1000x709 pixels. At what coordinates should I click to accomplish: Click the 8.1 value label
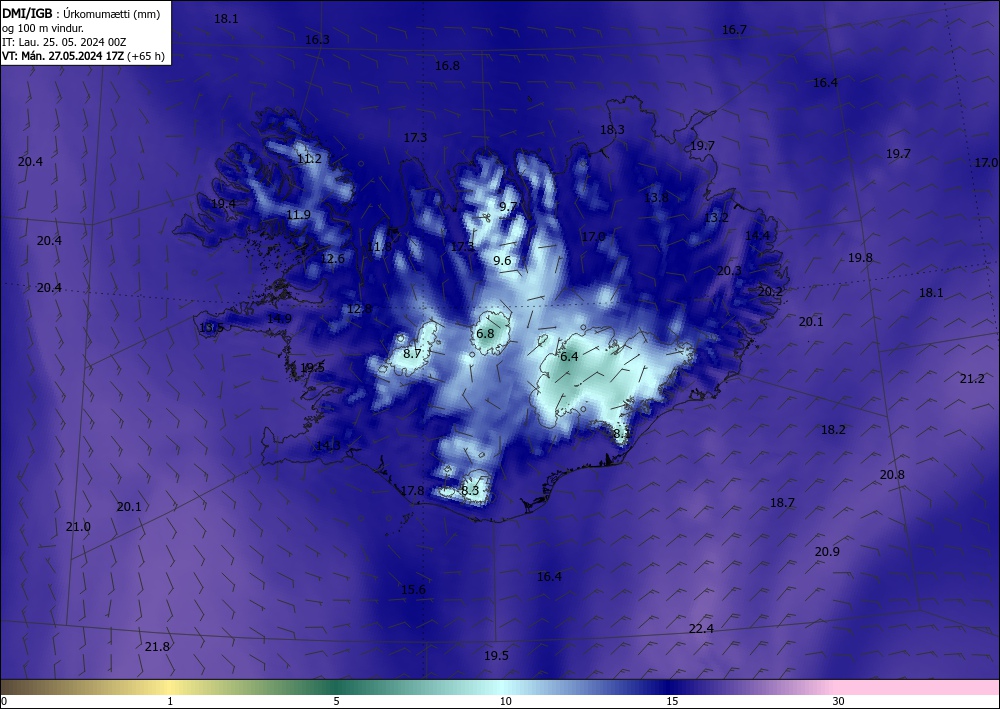[622, 434]
